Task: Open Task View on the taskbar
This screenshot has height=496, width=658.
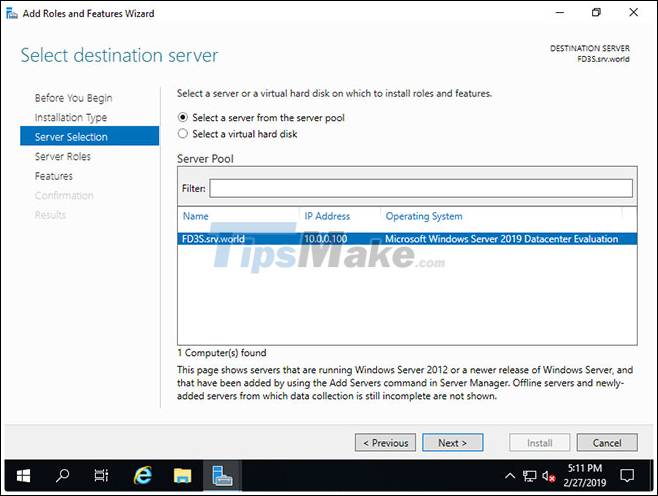Action: click(101, 475)
